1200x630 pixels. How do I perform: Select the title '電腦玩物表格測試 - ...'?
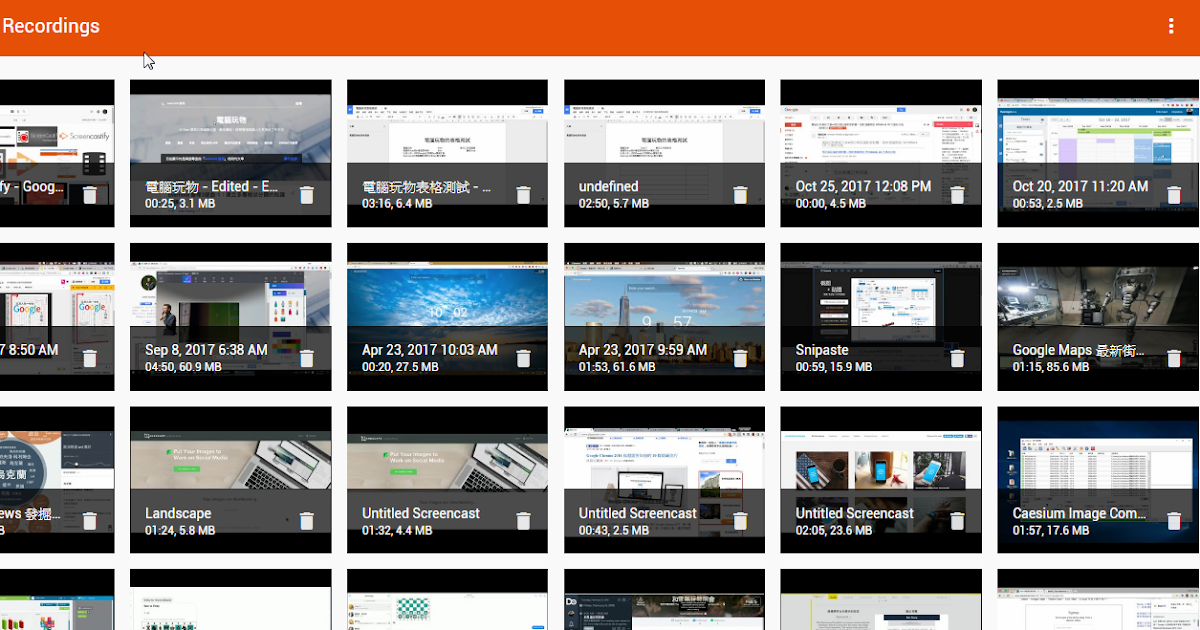[x=427, y=187]
